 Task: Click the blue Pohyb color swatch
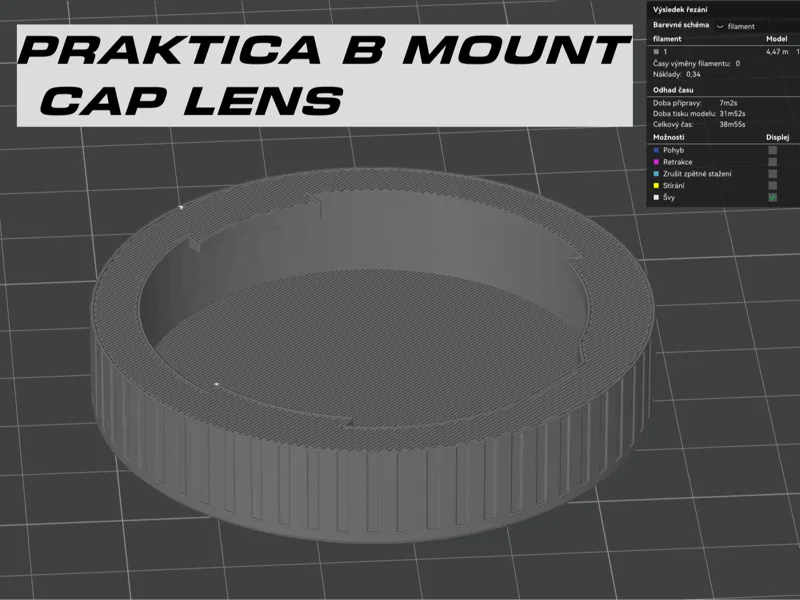(x=657, y=150)
